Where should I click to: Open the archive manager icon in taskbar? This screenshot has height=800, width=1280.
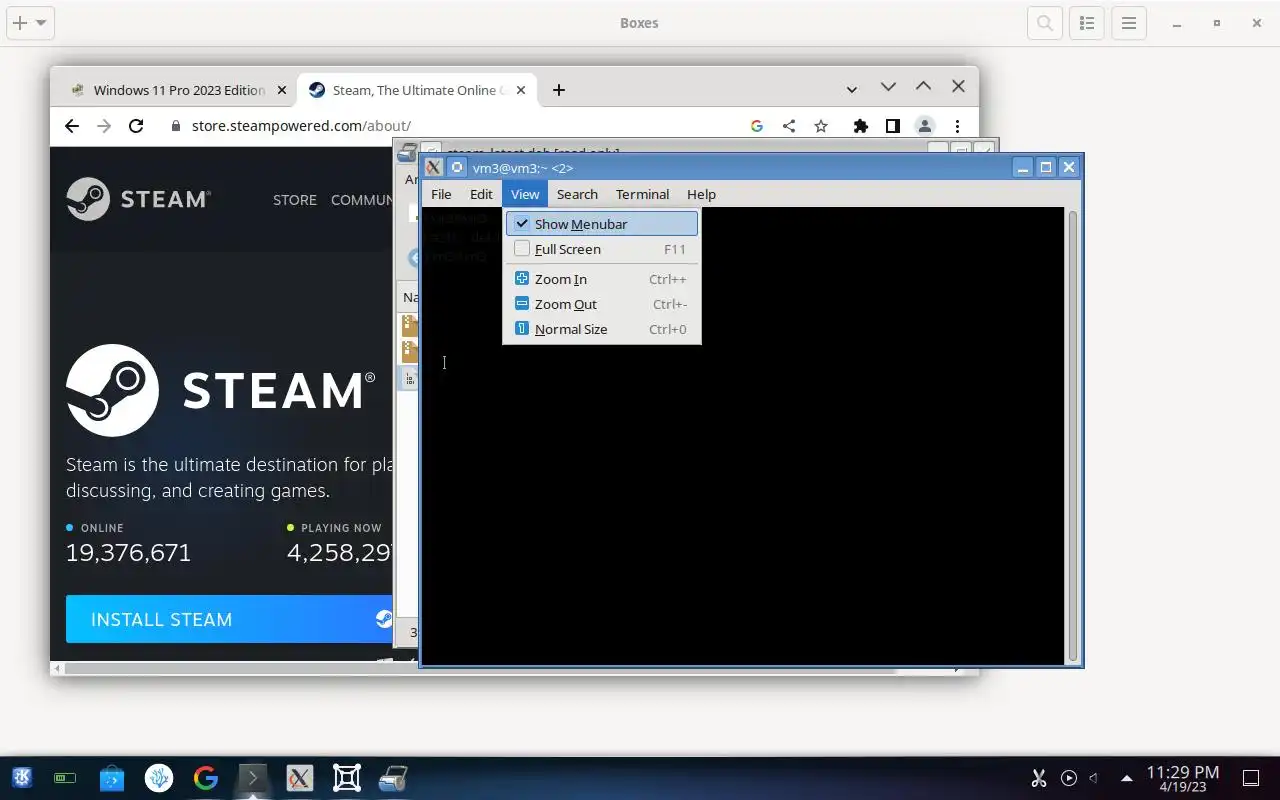tap(393, 778)
